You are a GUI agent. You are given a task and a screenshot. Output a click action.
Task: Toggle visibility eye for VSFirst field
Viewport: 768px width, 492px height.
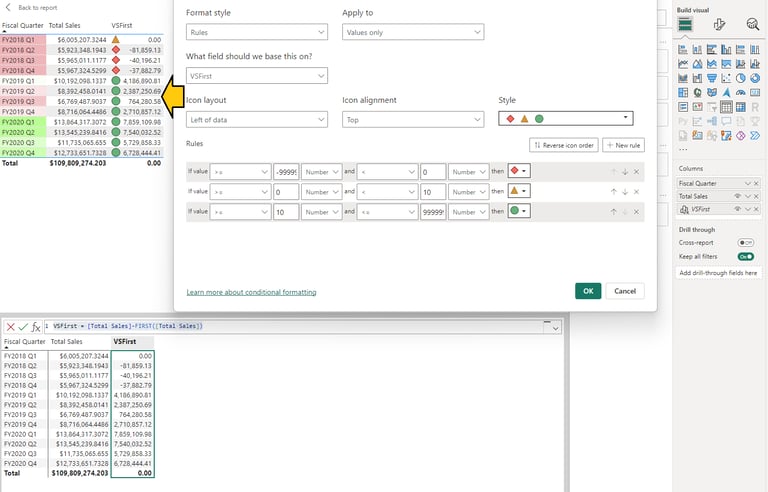pyautogui.click(x=737, y=209)
